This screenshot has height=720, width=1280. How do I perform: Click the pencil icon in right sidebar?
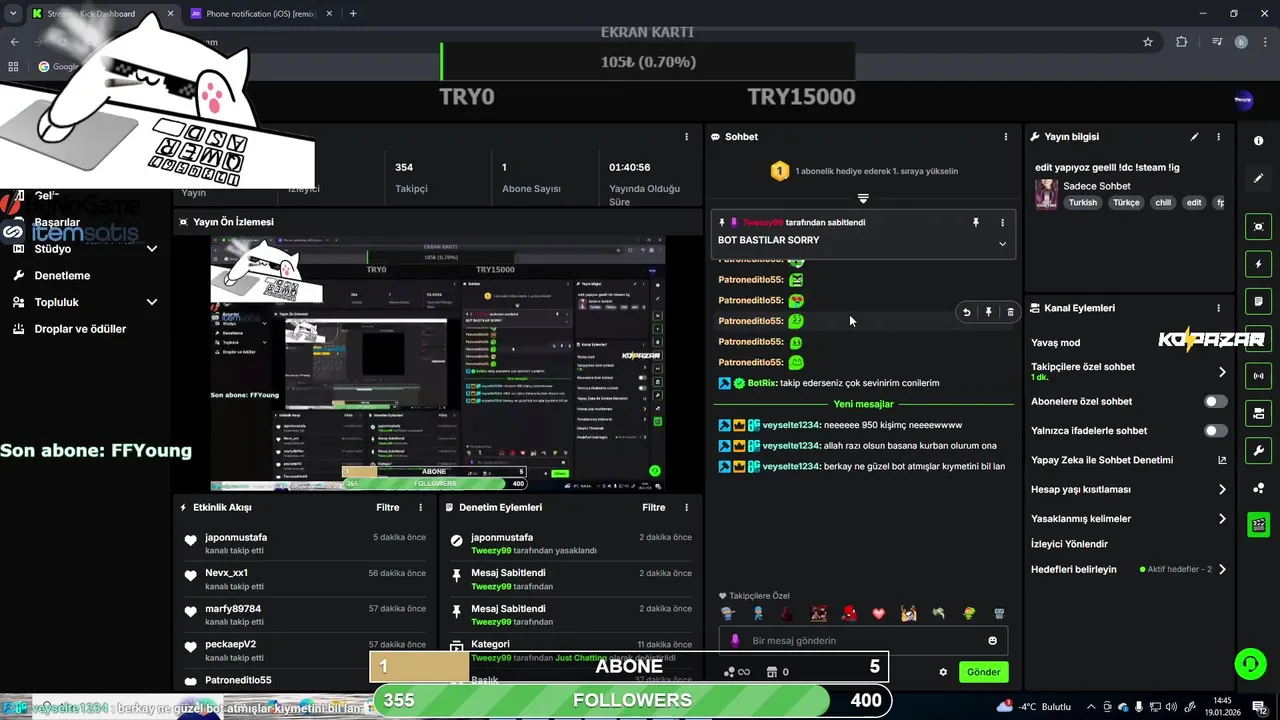(x=1259, y=178)
